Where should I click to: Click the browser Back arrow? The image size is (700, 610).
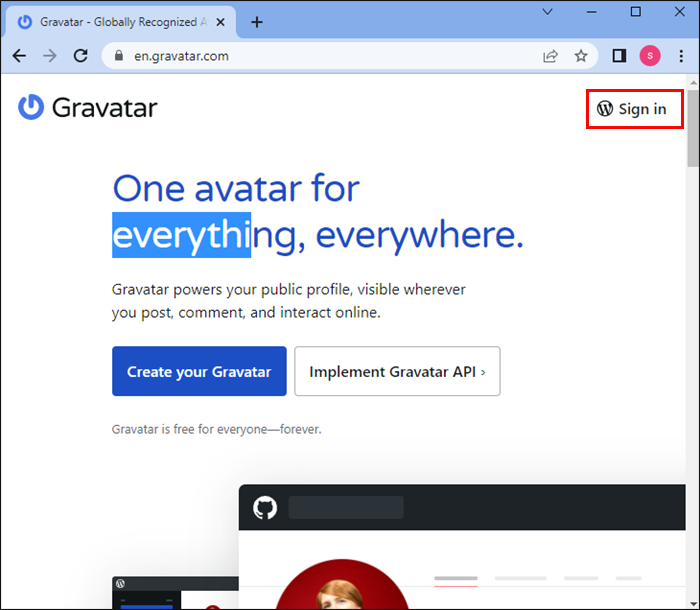point(19,56)
